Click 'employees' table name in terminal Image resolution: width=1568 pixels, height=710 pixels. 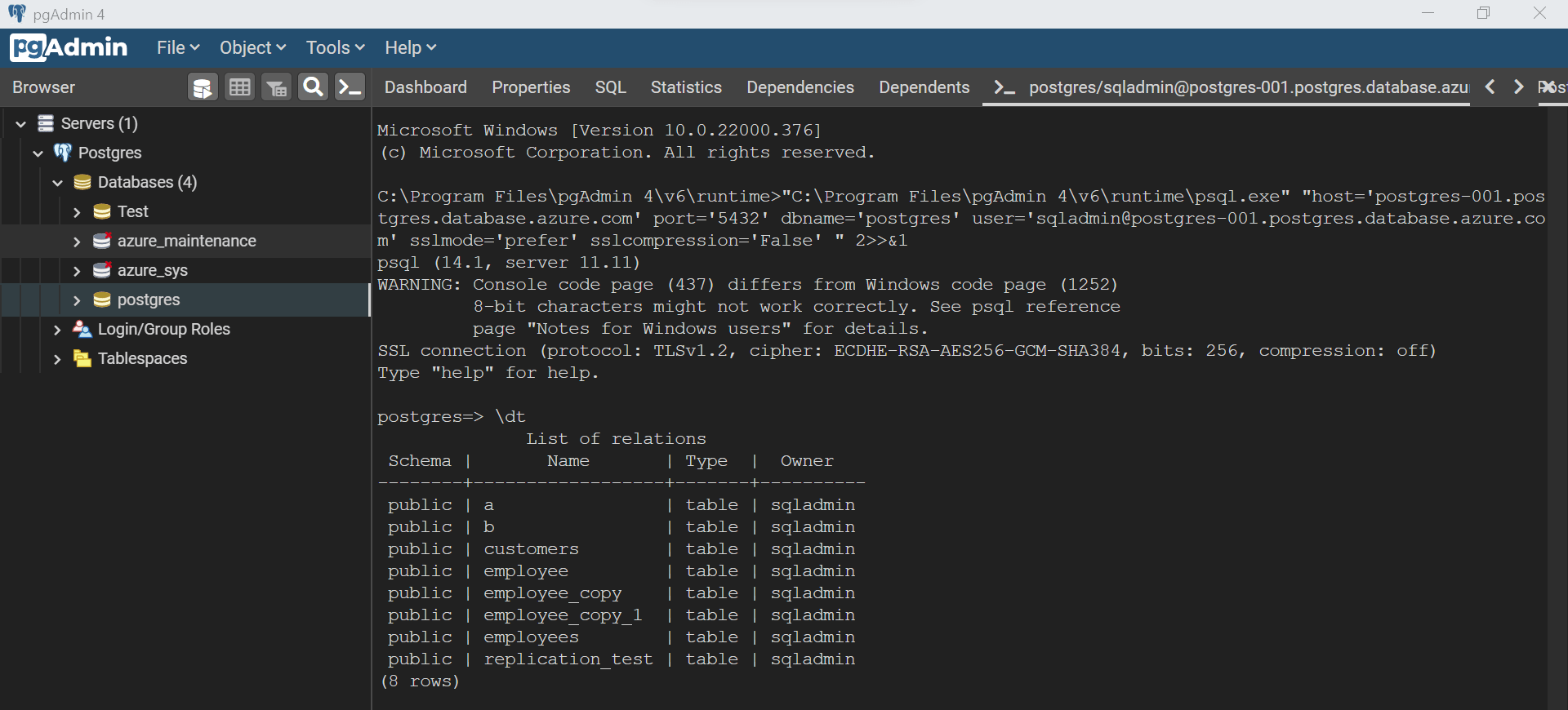pyautogui.click(x=531, y=637)
